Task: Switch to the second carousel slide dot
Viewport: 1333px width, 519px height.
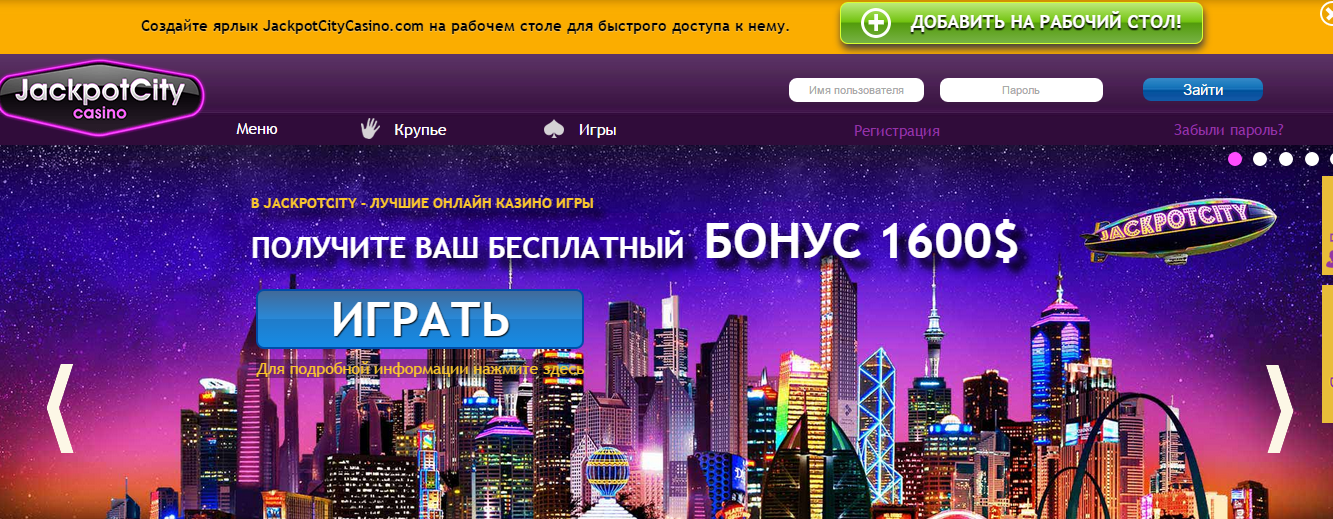Action: coord(1260,158)
